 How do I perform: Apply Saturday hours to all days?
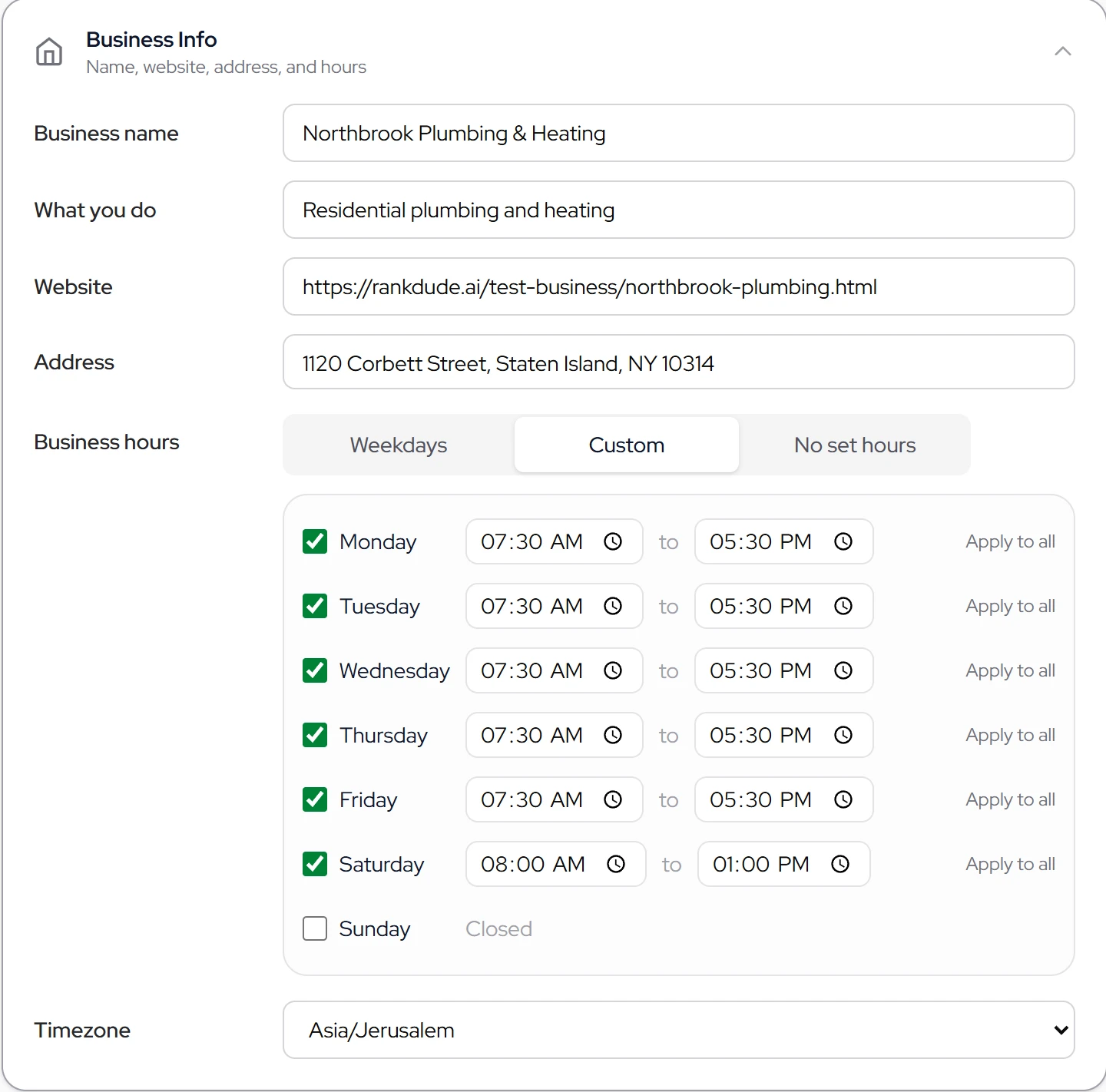pyautogui.click(x=1010, y=864)
